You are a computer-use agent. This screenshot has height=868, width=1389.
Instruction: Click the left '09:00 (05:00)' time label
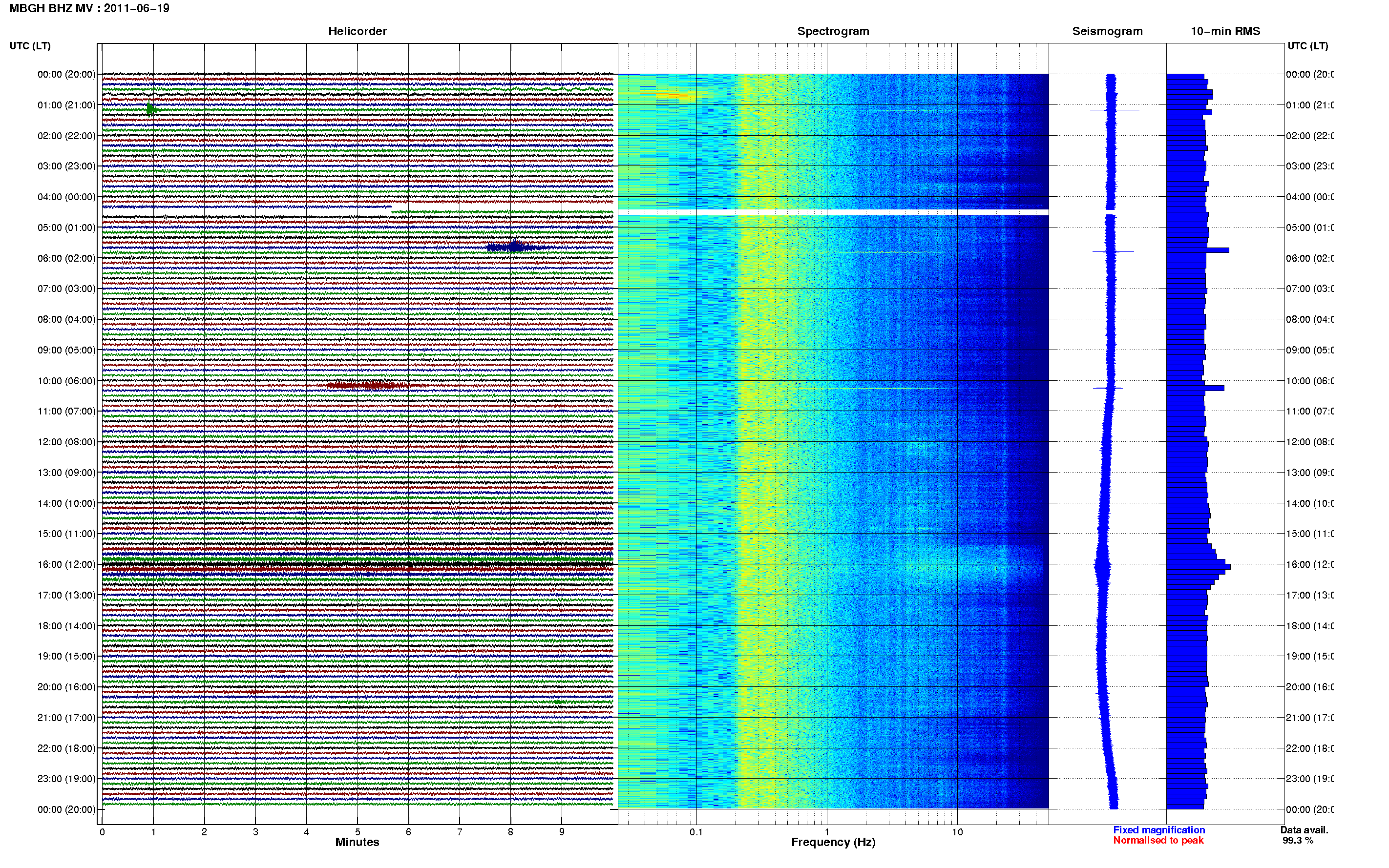(x=66, y=350)
